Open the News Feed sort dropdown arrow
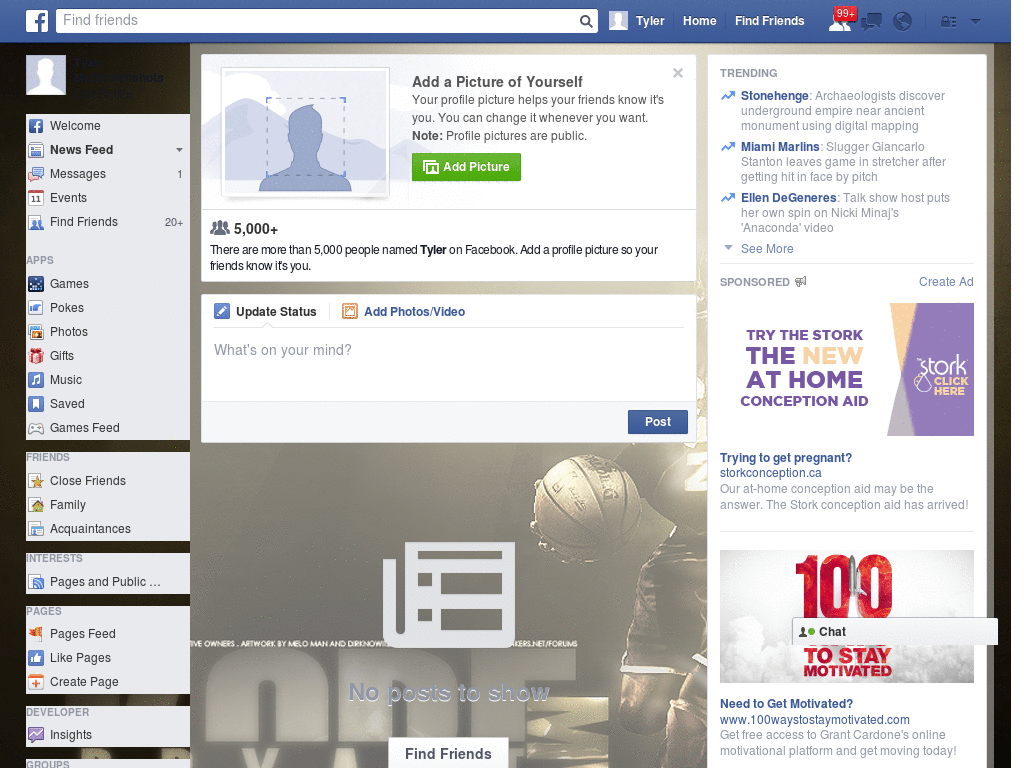 point(179,150)
